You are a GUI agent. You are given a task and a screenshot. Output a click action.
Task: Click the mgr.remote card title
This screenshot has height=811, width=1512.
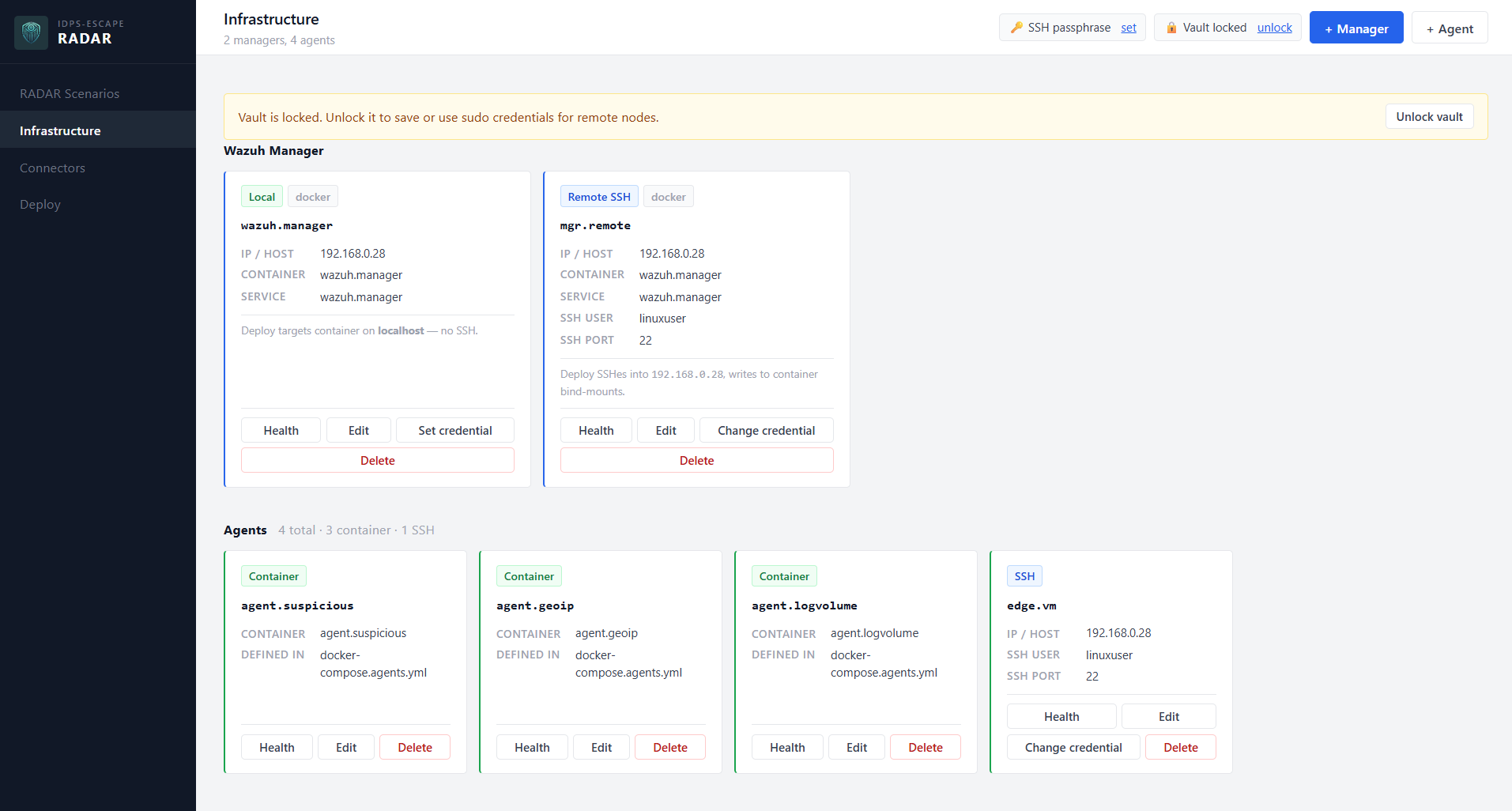(595, 225)
